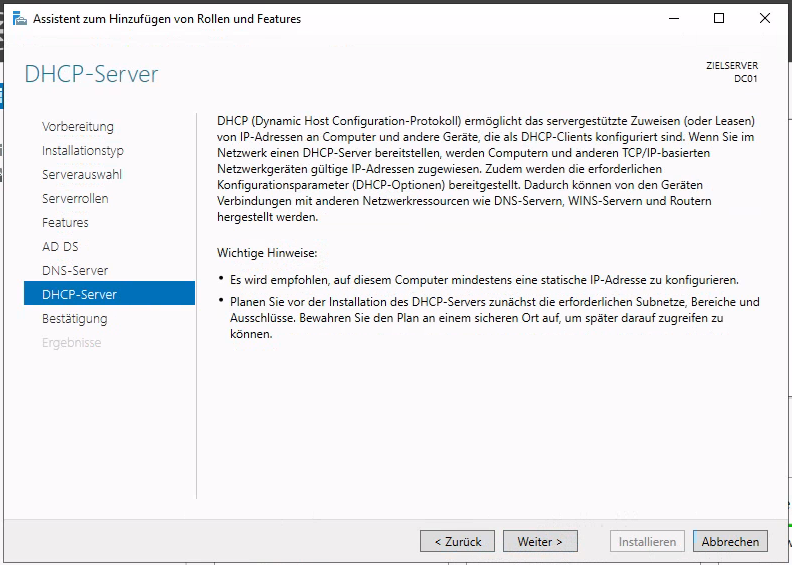Viewport: 792px width, 565px height.
Task: Jump to the AD DS step
Action: (x=60, y=246)
